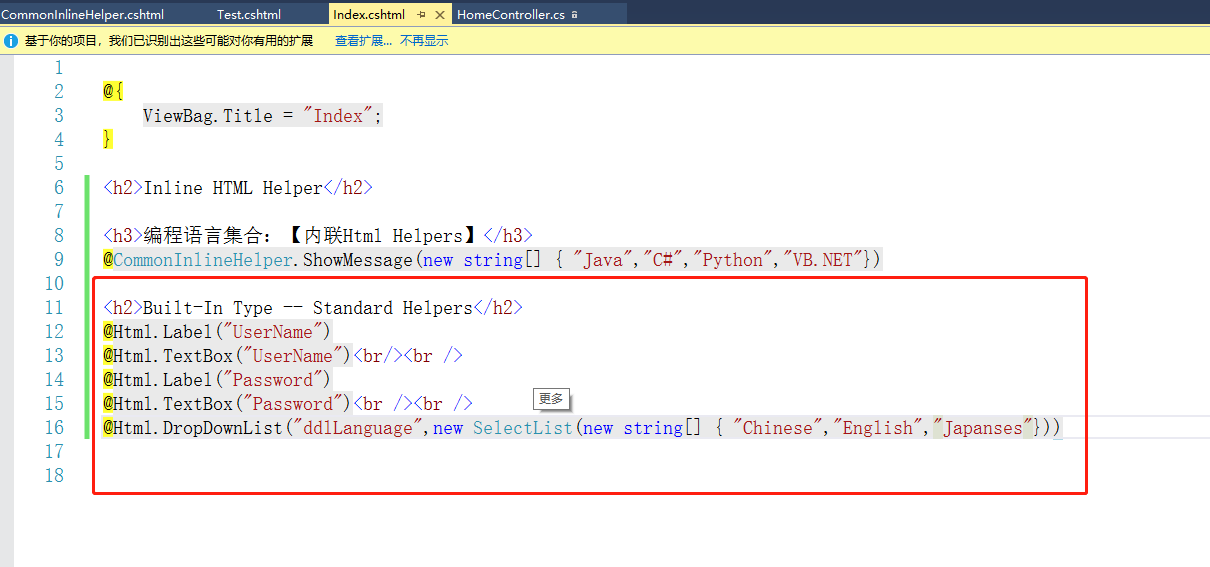The image size is (1210, 567).
Task: Click the closing brace on line 4
Action: tap(108, 140)
